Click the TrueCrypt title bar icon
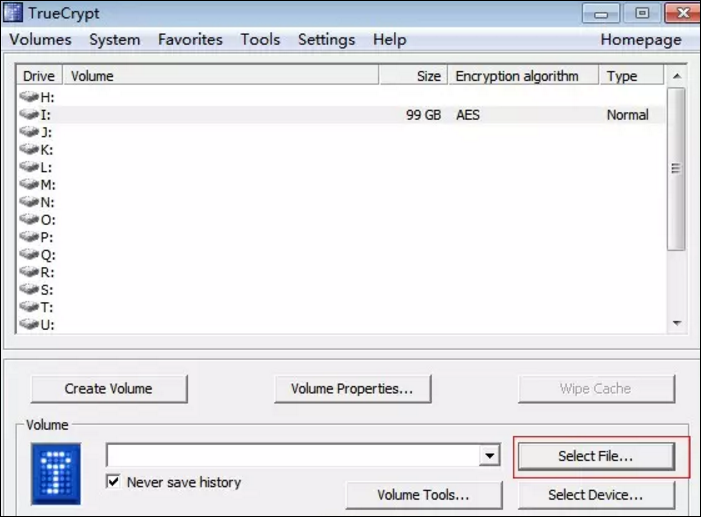This screenshot has height=517, width=701. 13,13
